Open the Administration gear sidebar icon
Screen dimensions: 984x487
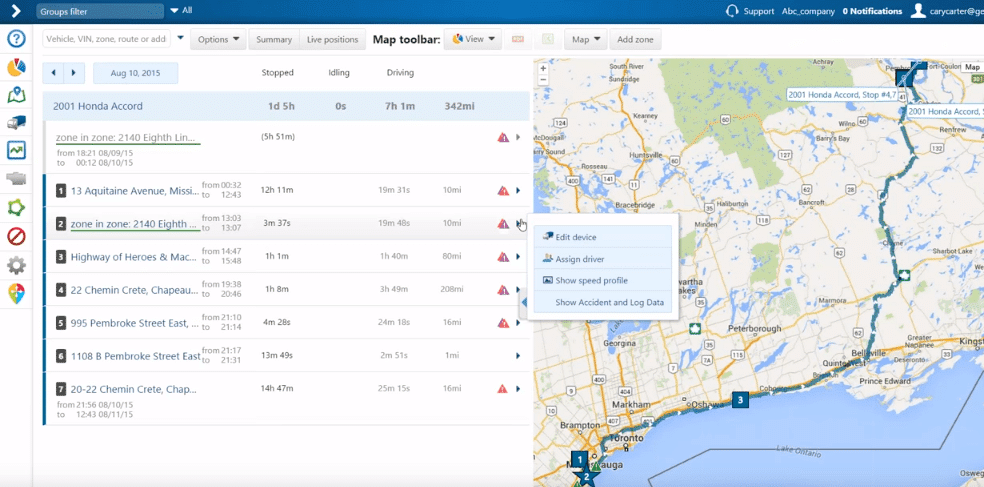point(16,265)
